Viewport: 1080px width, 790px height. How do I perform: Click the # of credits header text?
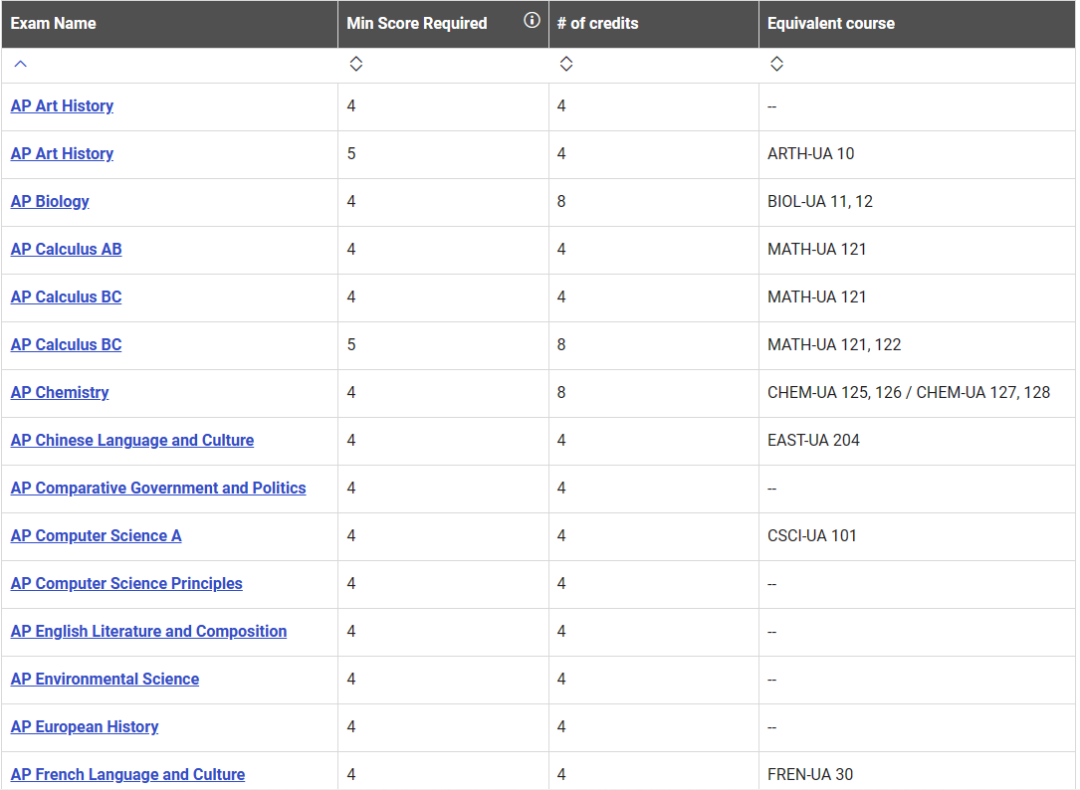click(597, 23)
